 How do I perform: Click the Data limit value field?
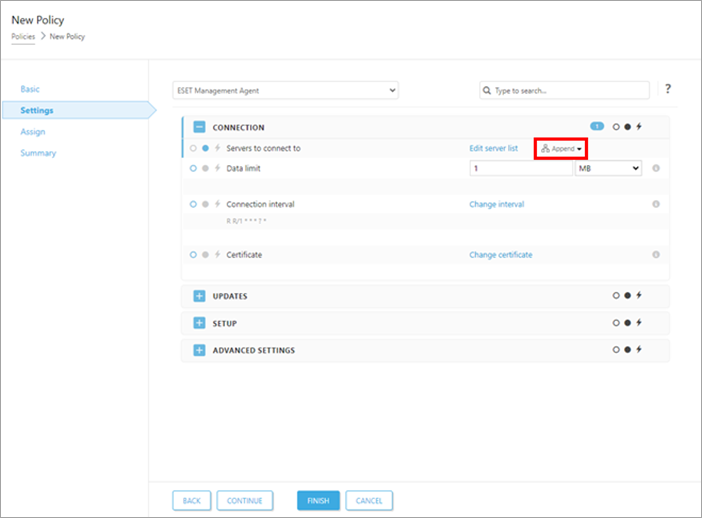(x=521, y=168)
